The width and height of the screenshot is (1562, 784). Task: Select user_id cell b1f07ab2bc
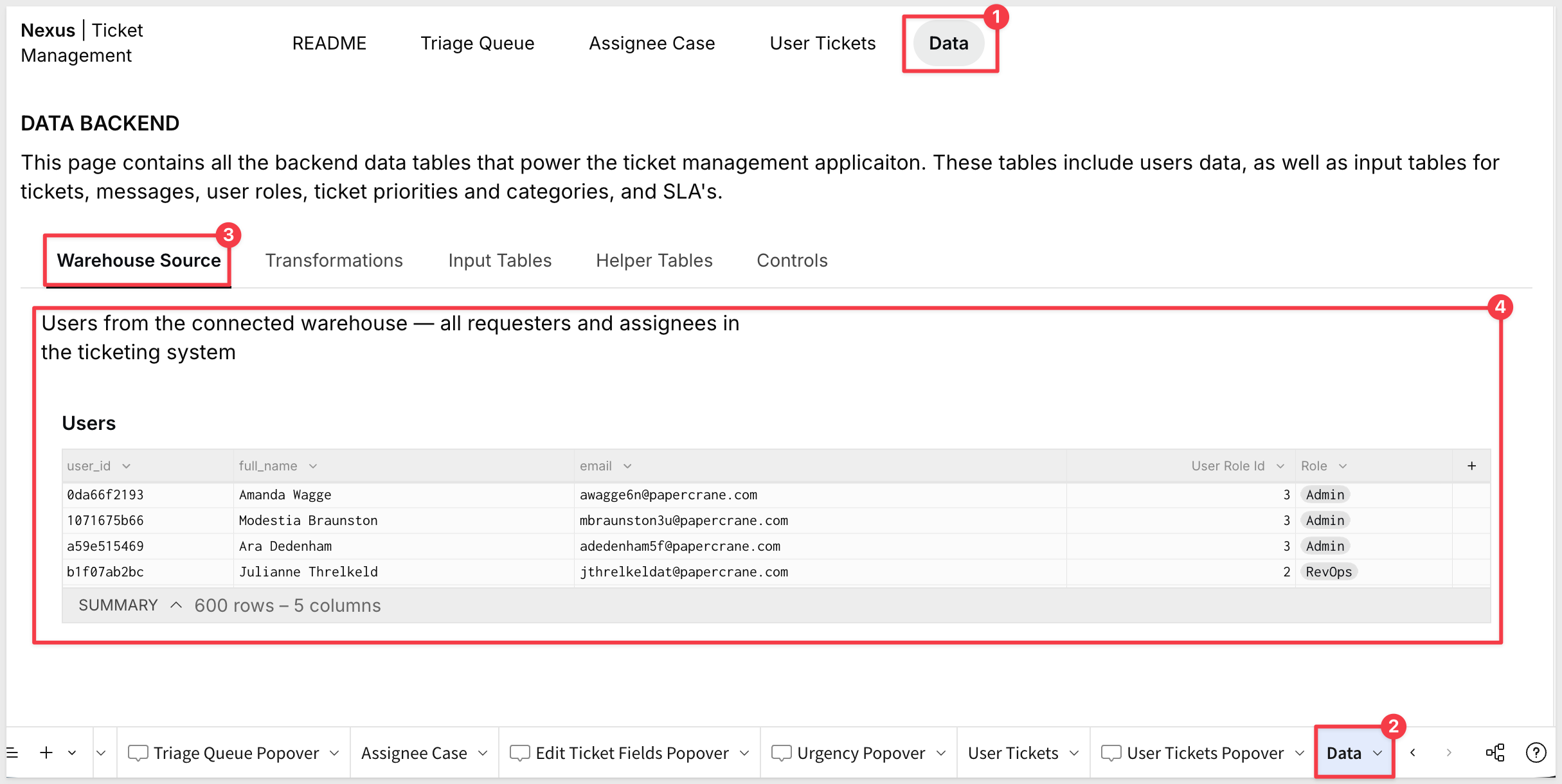click(148, 572)
